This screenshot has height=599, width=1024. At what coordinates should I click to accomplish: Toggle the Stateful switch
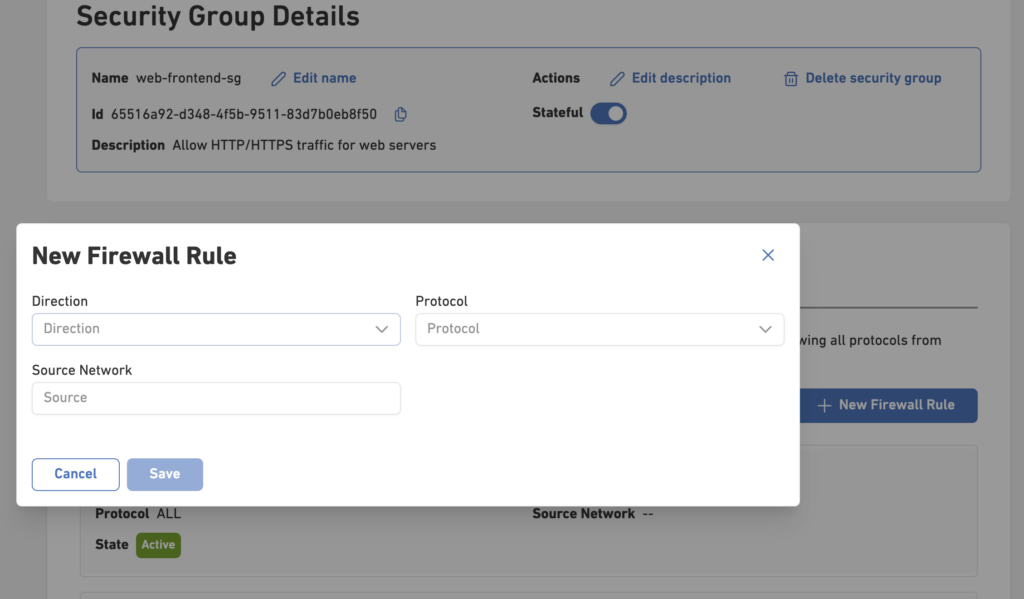pos(609,113)
